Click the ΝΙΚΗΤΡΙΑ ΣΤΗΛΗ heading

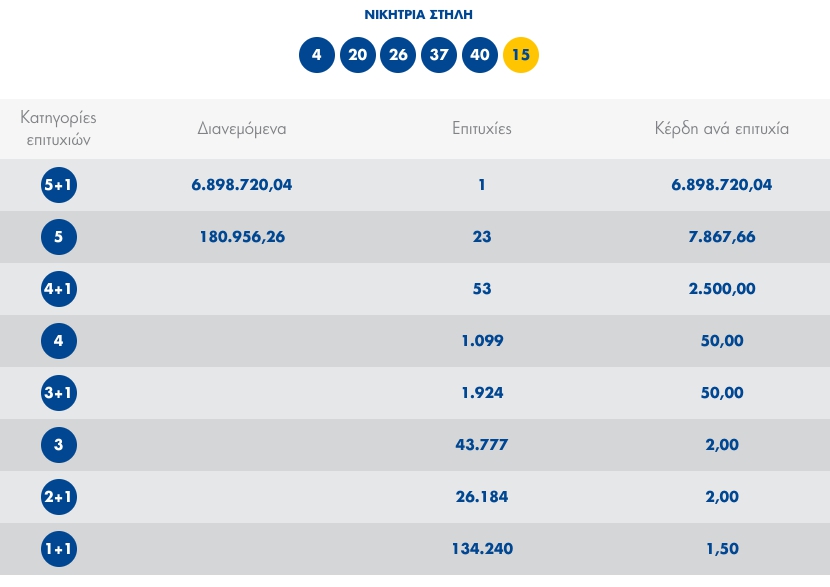pyautogui.click(x=418, y=15)
